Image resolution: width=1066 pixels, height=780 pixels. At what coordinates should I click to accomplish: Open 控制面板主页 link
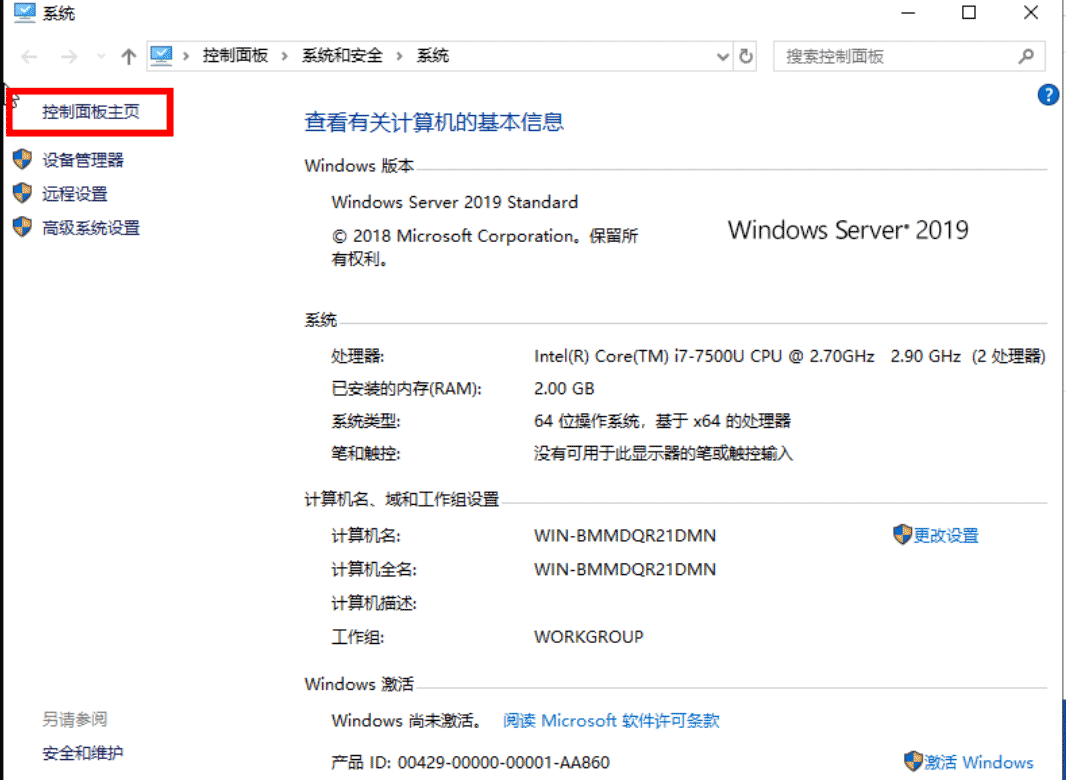pos(91,112)
